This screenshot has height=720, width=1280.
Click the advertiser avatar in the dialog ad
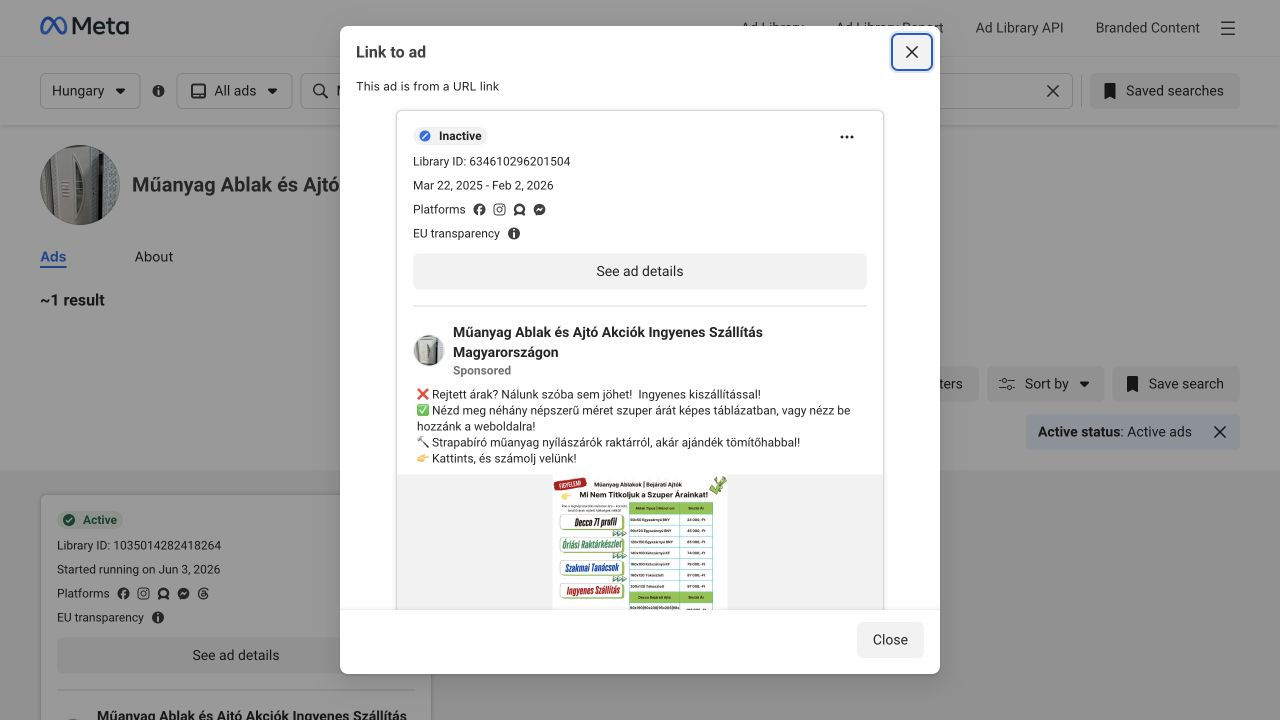pyautogui.click(x=429, y=350)
